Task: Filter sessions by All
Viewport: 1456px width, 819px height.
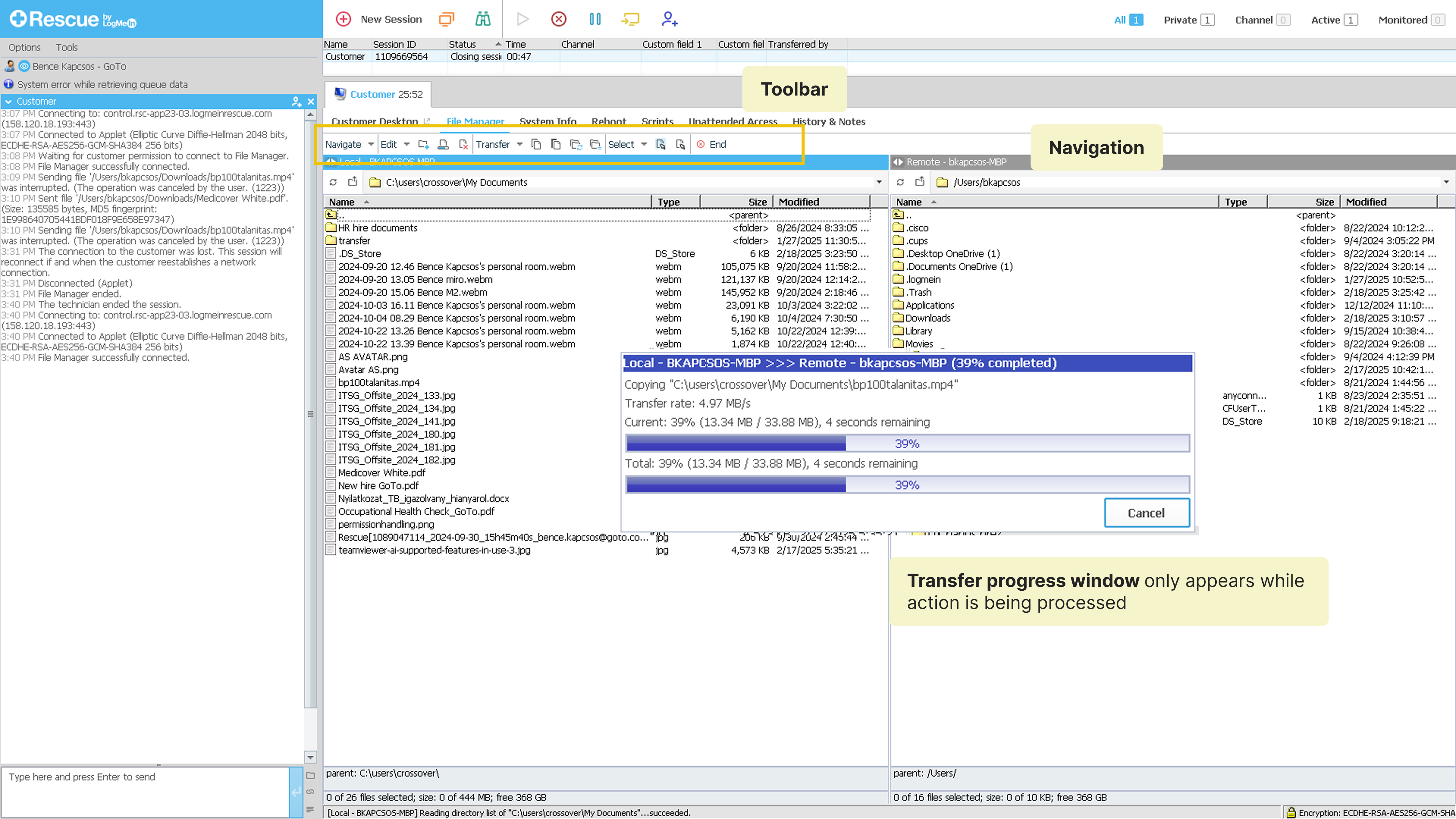Action: [1128, 20]
